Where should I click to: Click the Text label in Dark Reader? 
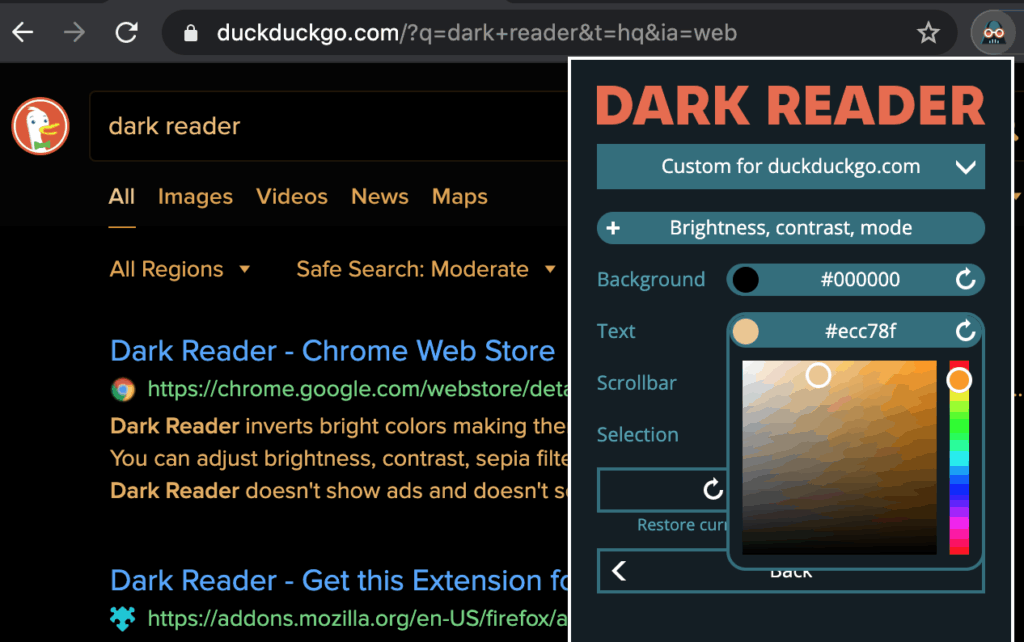616,331
